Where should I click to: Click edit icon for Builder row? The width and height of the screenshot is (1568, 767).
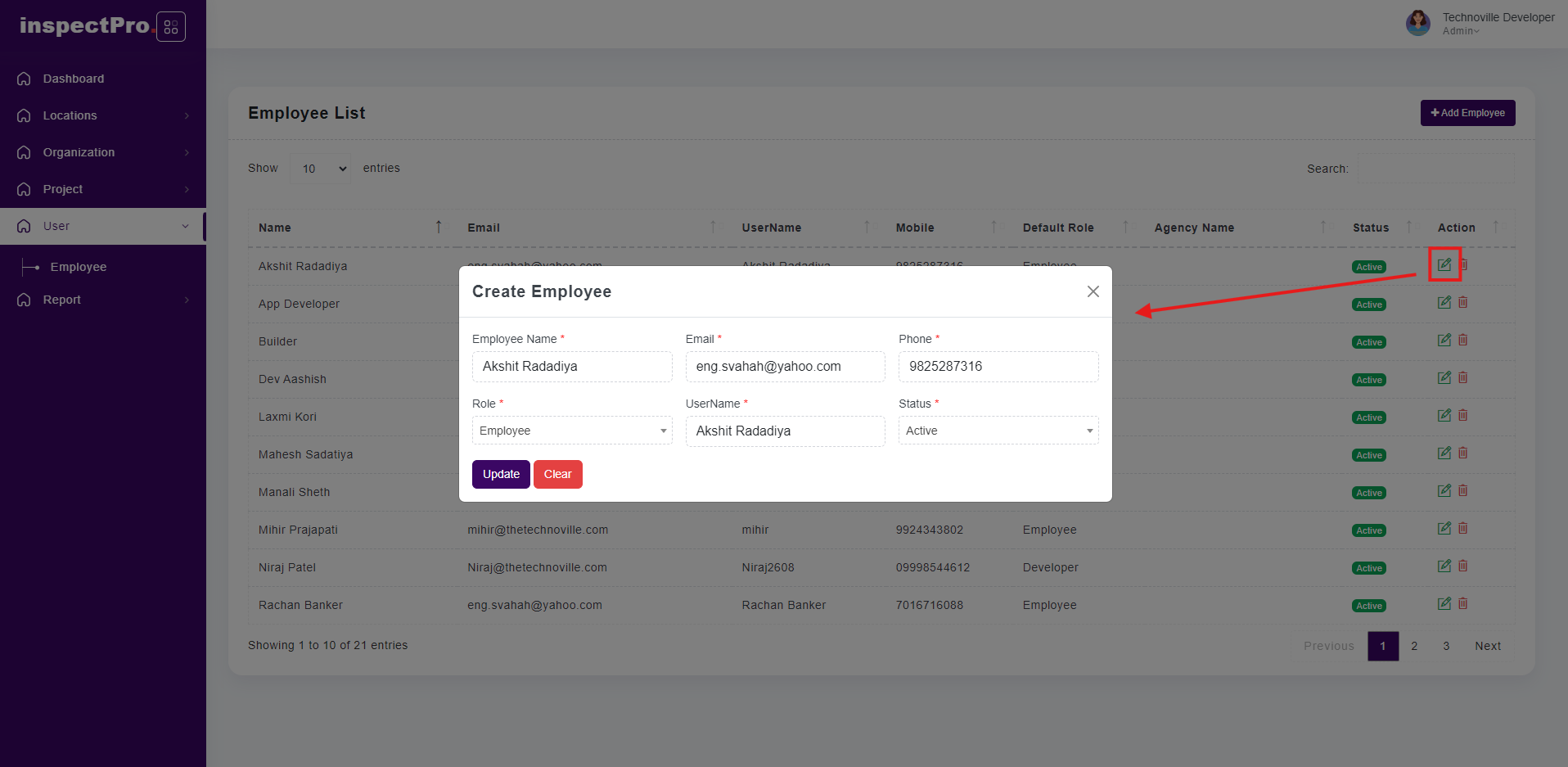(x=1444, y=341)
